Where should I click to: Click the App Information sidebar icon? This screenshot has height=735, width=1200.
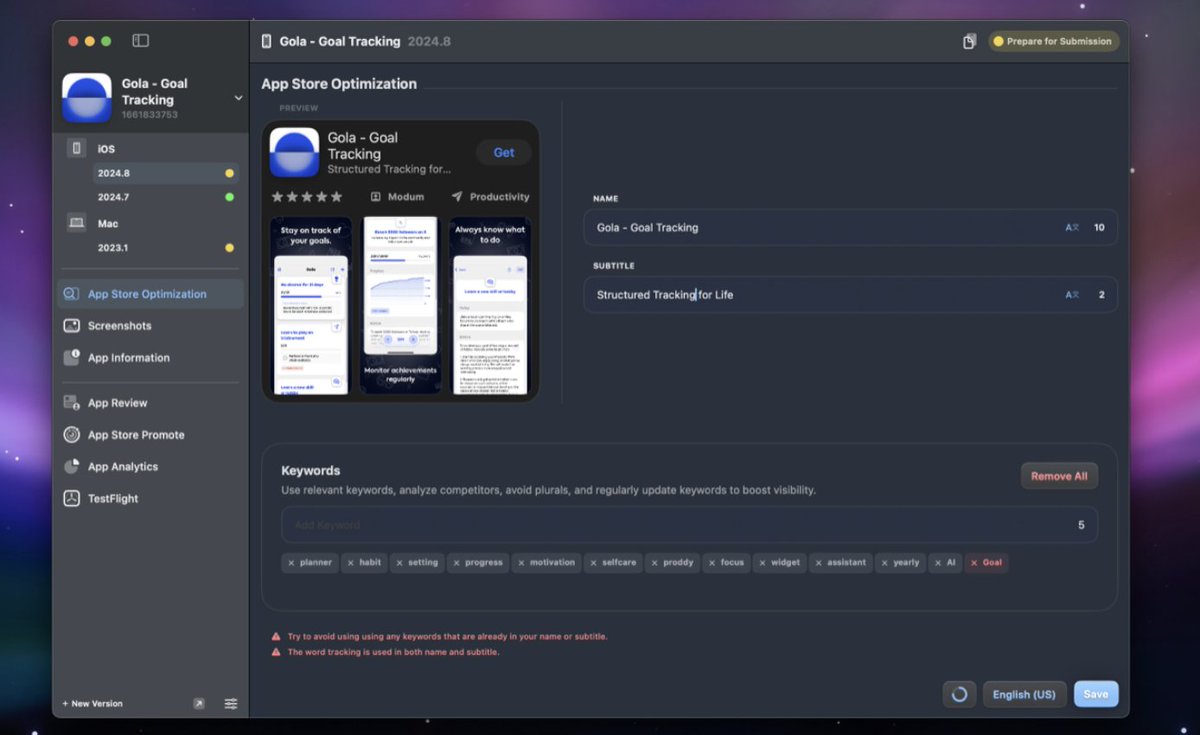[x=71, y=358]
